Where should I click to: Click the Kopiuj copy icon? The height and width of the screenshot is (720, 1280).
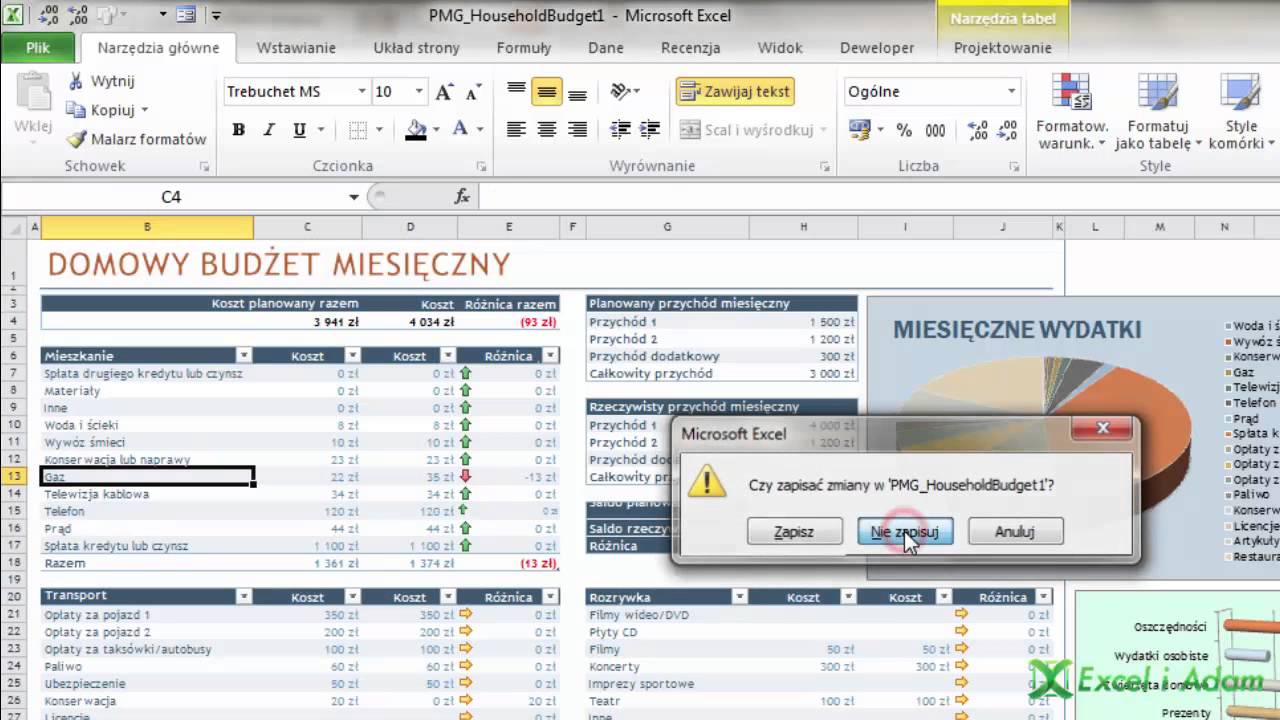76,110
